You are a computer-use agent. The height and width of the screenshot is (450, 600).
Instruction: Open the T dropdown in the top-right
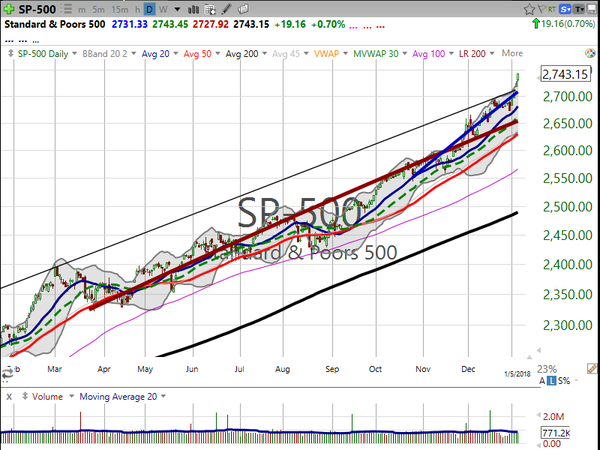[579, 9]
